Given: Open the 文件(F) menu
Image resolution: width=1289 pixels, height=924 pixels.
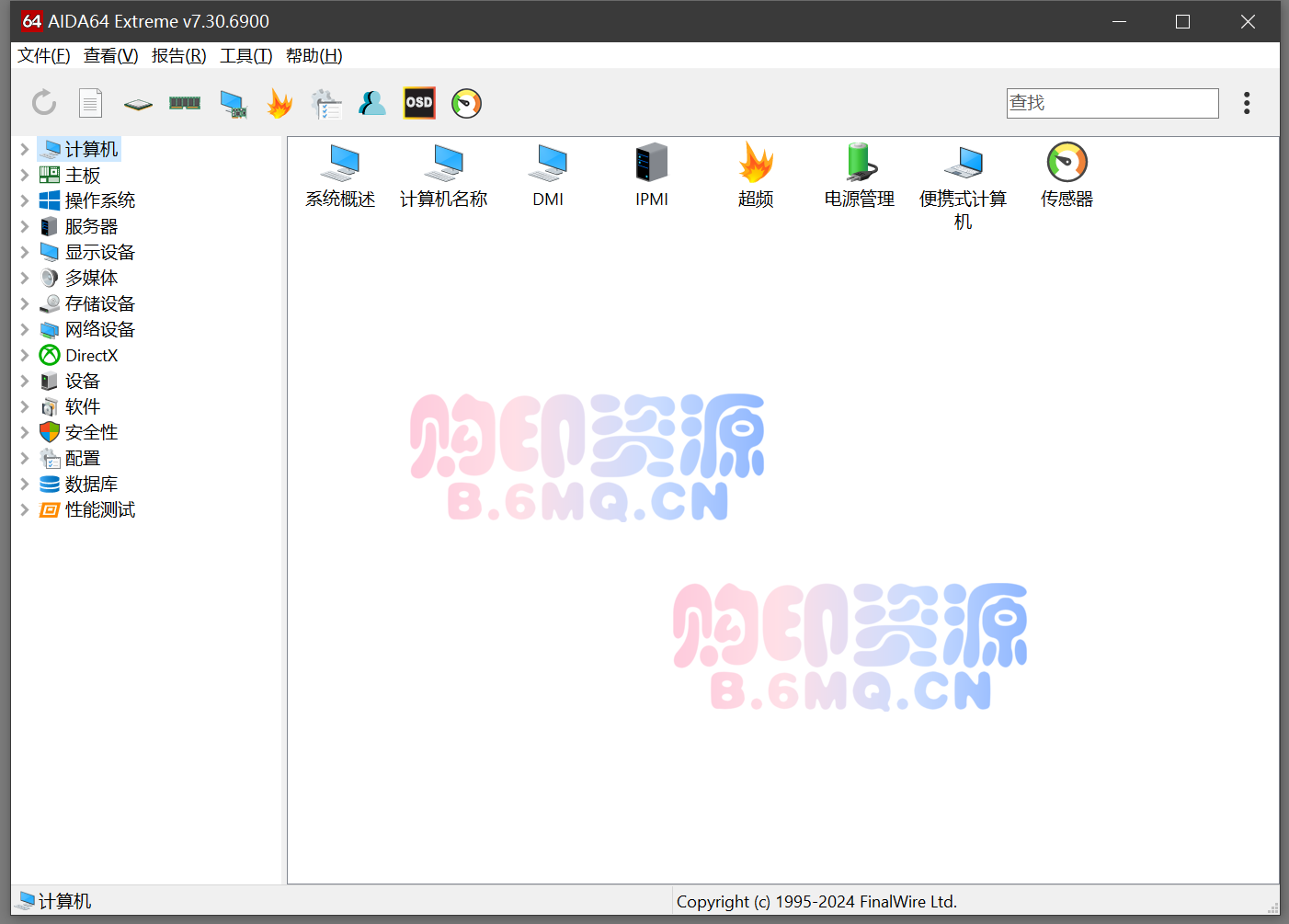Looking at the screenshot, I should [44, 56].
